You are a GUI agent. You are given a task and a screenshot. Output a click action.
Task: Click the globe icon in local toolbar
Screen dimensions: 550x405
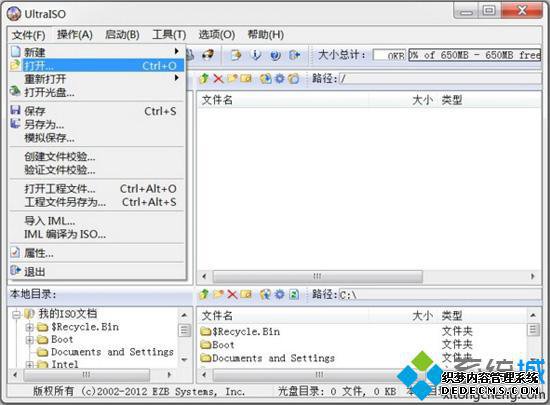tap(266, 295)
